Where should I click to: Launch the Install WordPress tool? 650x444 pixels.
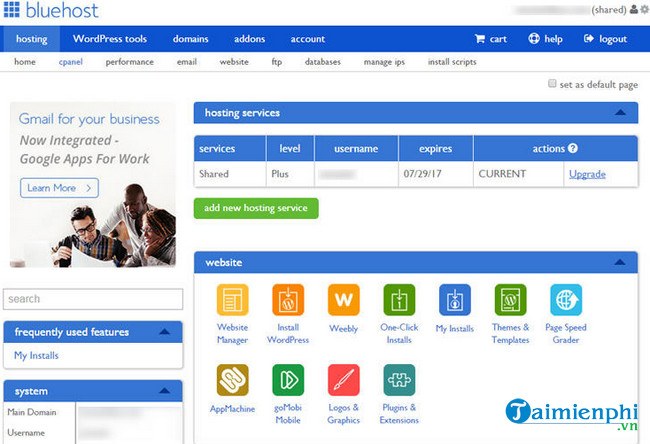(288, 300)
